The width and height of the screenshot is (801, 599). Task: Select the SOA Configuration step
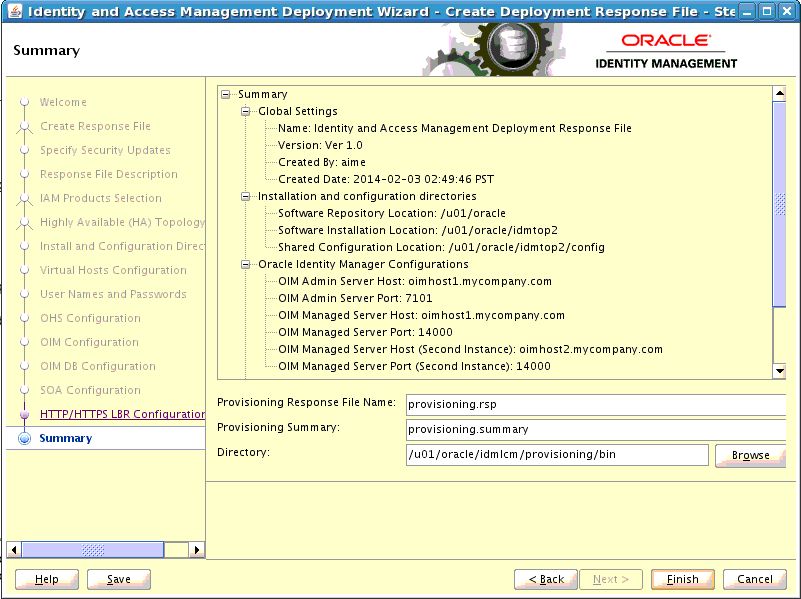(x=90, y=390)
